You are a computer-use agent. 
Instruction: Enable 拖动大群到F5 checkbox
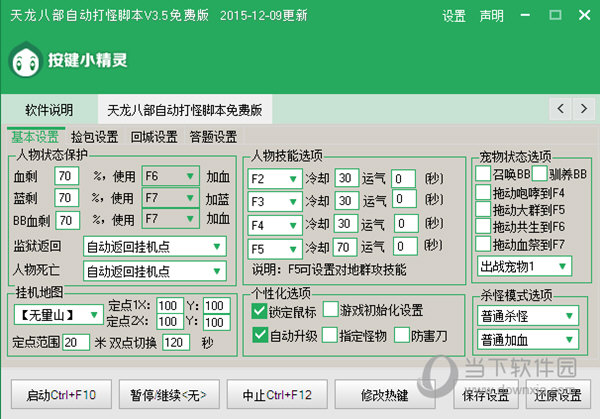(x=483, y=209)
